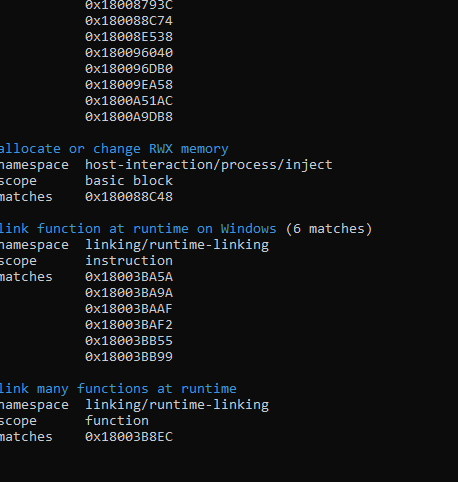The width and height of the screenshot is (458, 482).
Task: Select match address 0x18003BB55
Action: tap(129, 341)
